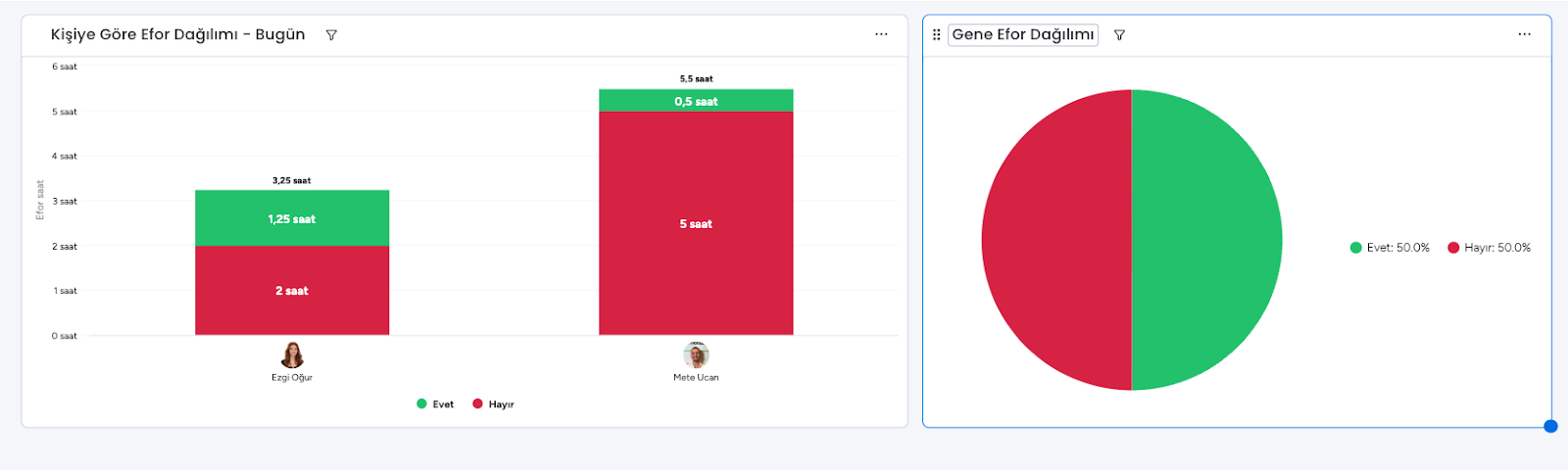This screenshot has height=470, width=1568.
Task: Click Ezgi Oğur's avatar
Action: pos(292,354)
